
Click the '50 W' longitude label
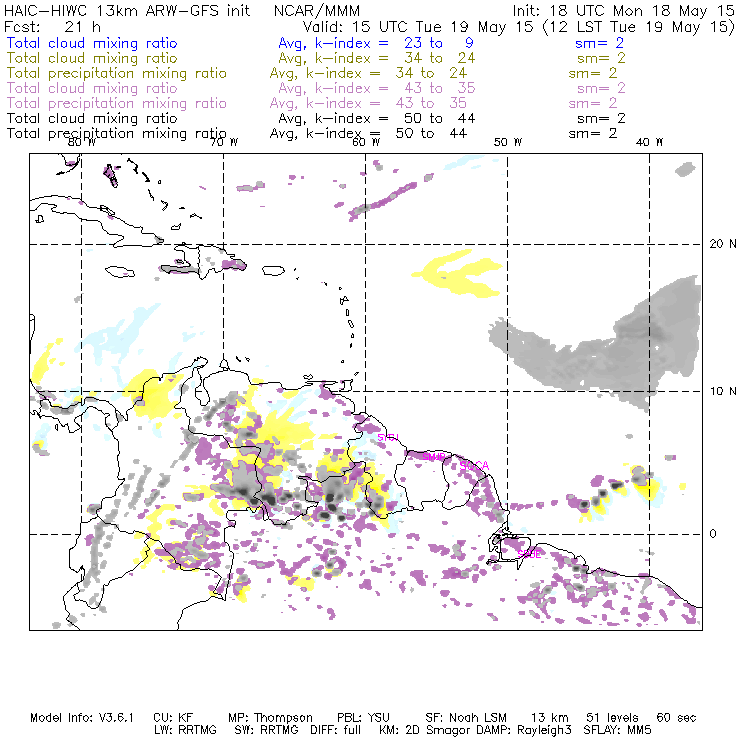coord(508,142)
